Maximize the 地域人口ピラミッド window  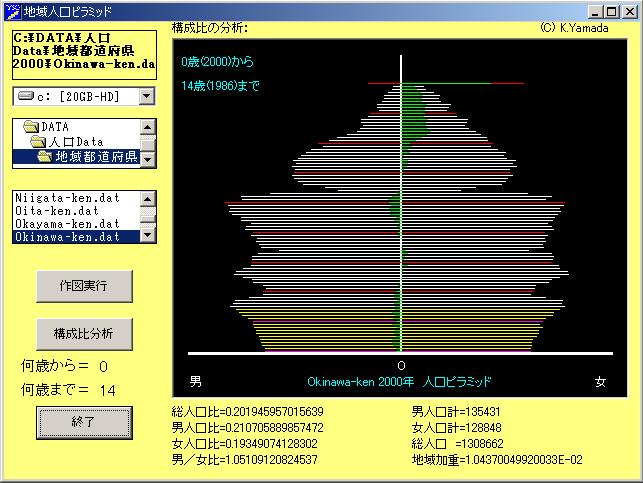coord(612,12)
